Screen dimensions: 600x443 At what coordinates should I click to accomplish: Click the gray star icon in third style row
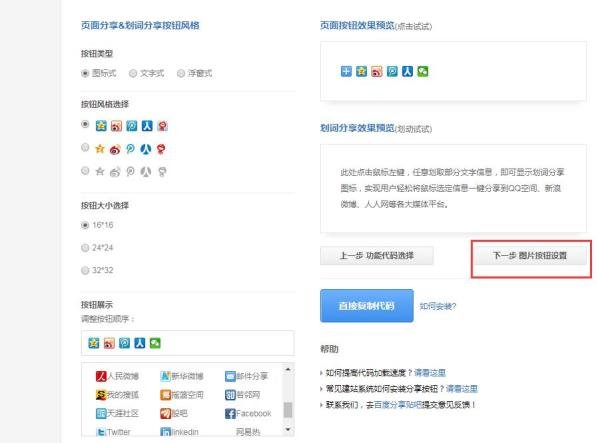(x=100, y=171)
